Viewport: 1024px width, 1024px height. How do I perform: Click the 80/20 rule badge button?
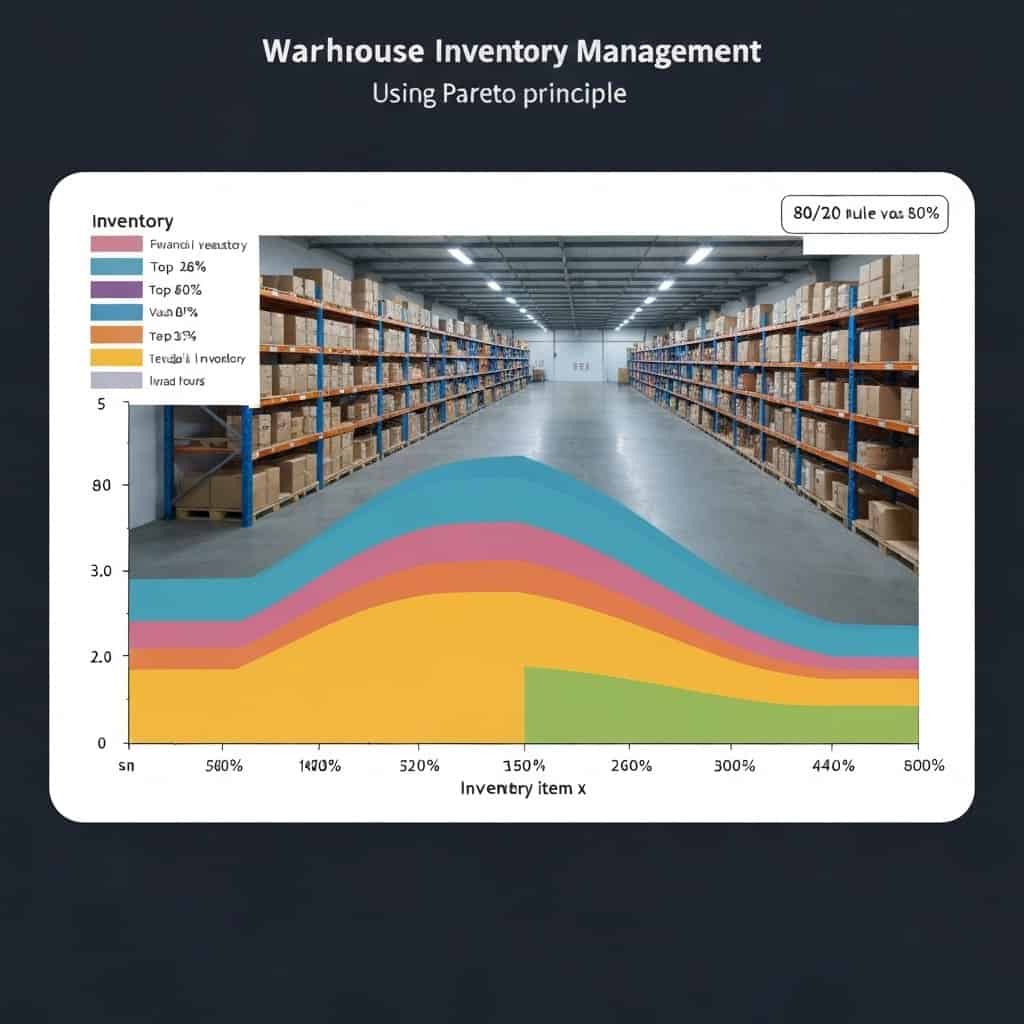pyautogui.click(x=864, y=213)
